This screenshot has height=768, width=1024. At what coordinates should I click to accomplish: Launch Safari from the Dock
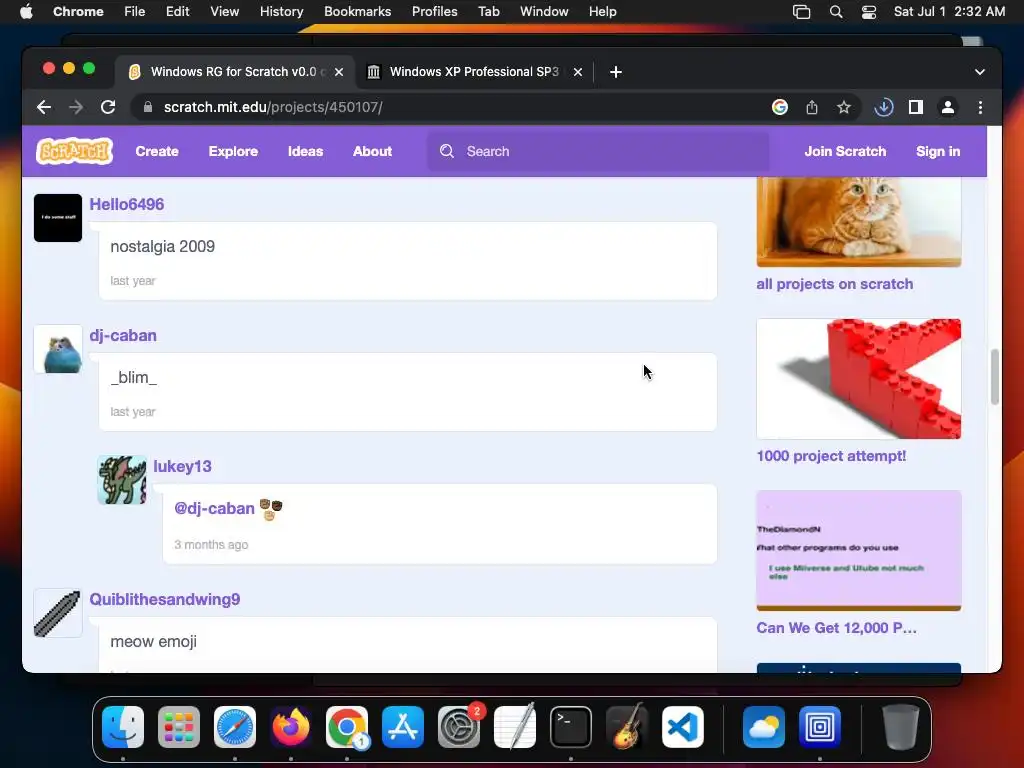pos(235,727)
